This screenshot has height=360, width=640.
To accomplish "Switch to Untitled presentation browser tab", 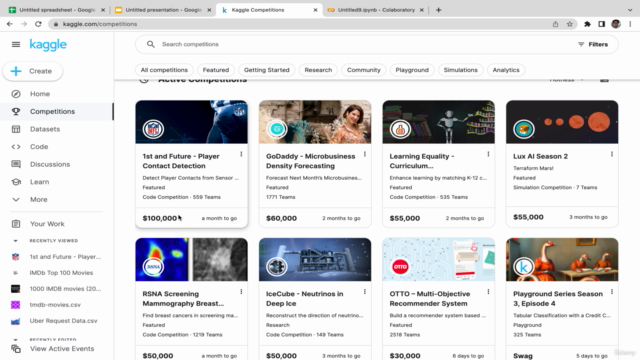I will tap(162, 10).
